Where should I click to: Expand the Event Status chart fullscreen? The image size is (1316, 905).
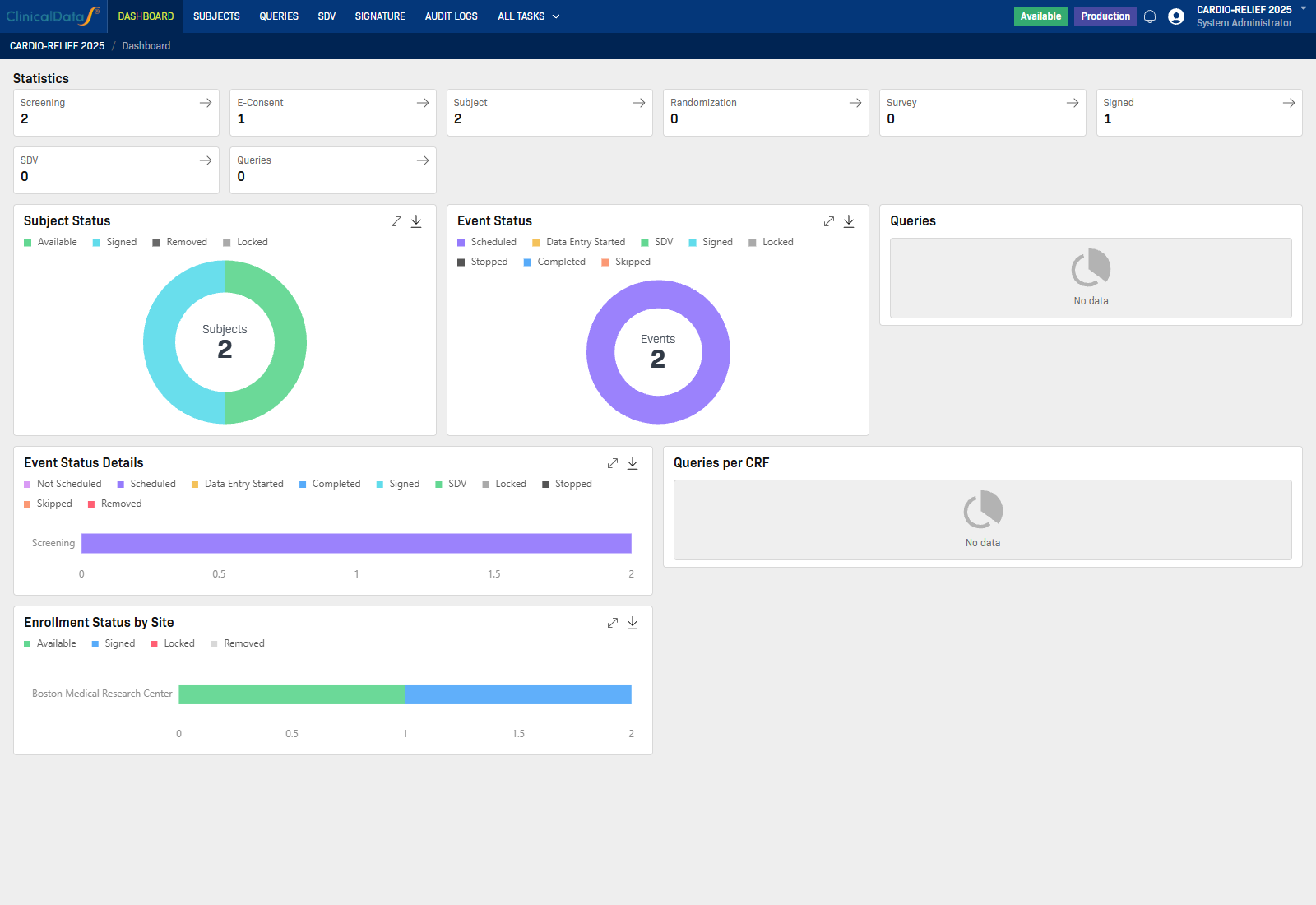tap(829, 221)
